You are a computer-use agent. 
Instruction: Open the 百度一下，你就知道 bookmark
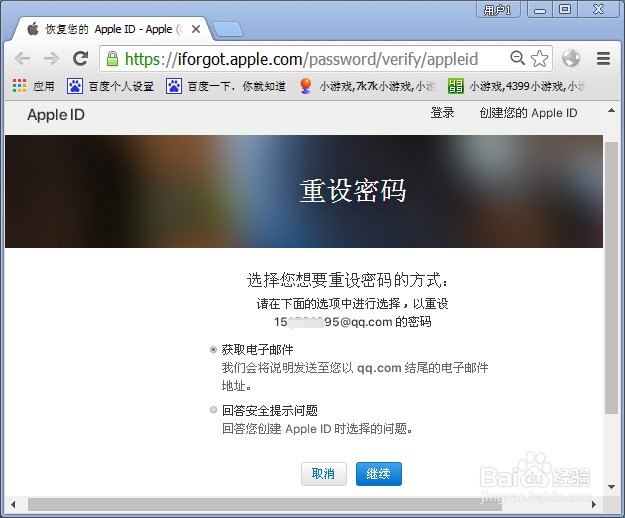pos(226,86)
